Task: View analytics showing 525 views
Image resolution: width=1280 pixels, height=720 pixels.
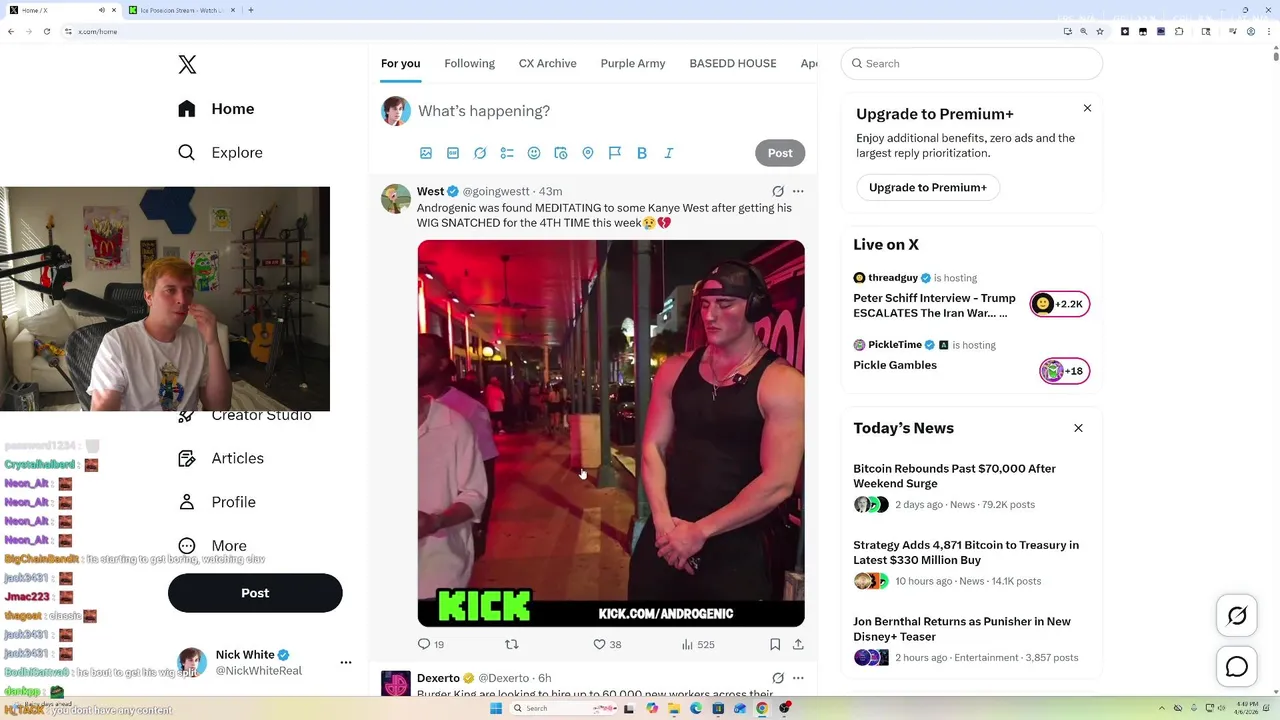Action: (698, 645)
